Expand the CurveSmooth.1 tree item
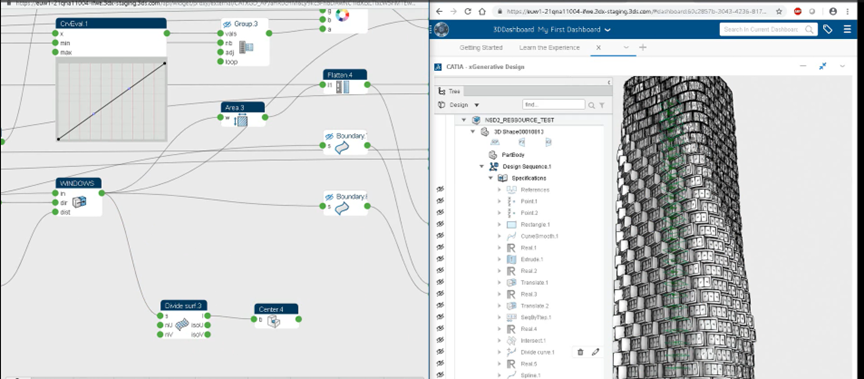 499,236
